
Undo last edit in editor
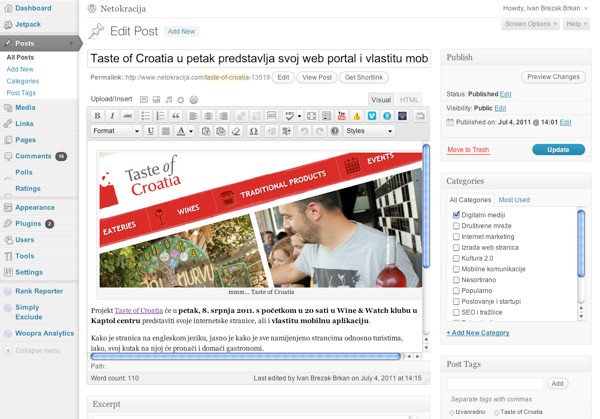[304, 131]
